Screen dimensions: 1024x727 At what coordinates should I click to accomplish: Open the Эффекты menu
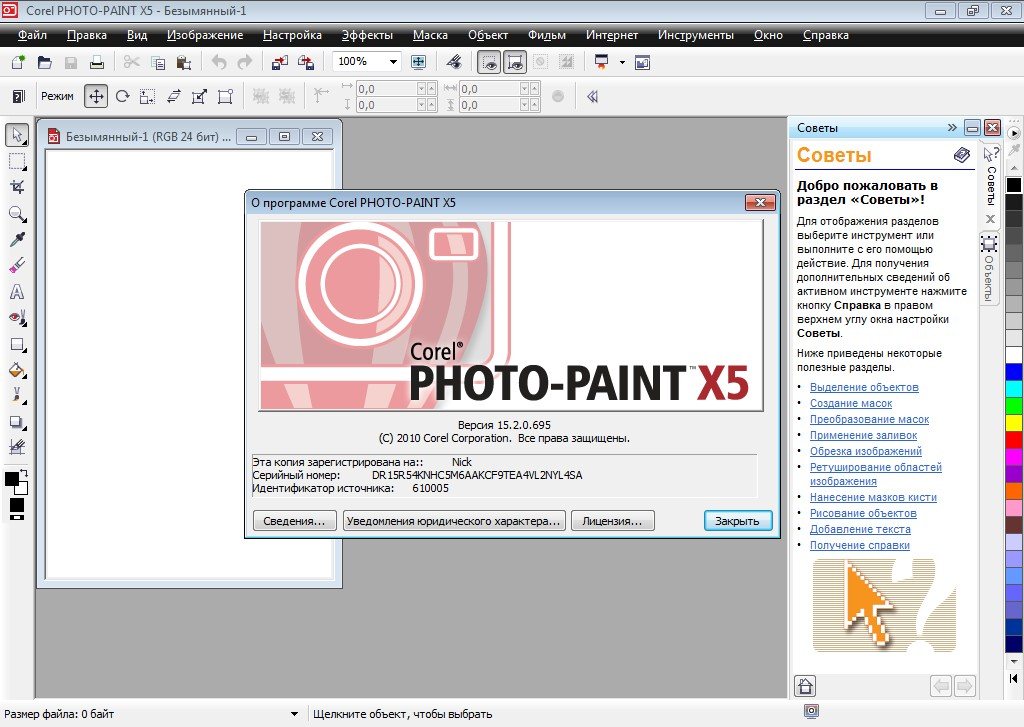point(367,35)
